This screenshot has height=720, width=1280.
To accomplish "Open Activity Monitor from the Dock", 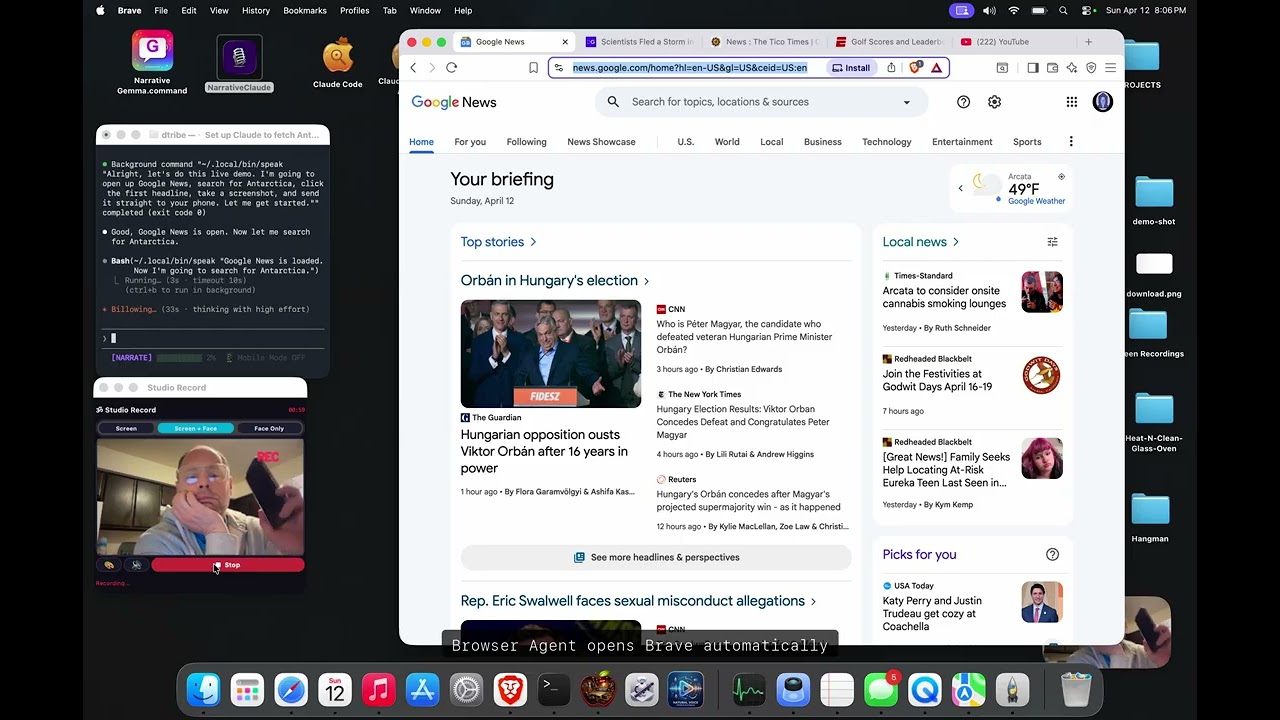I will click(749, 690).
